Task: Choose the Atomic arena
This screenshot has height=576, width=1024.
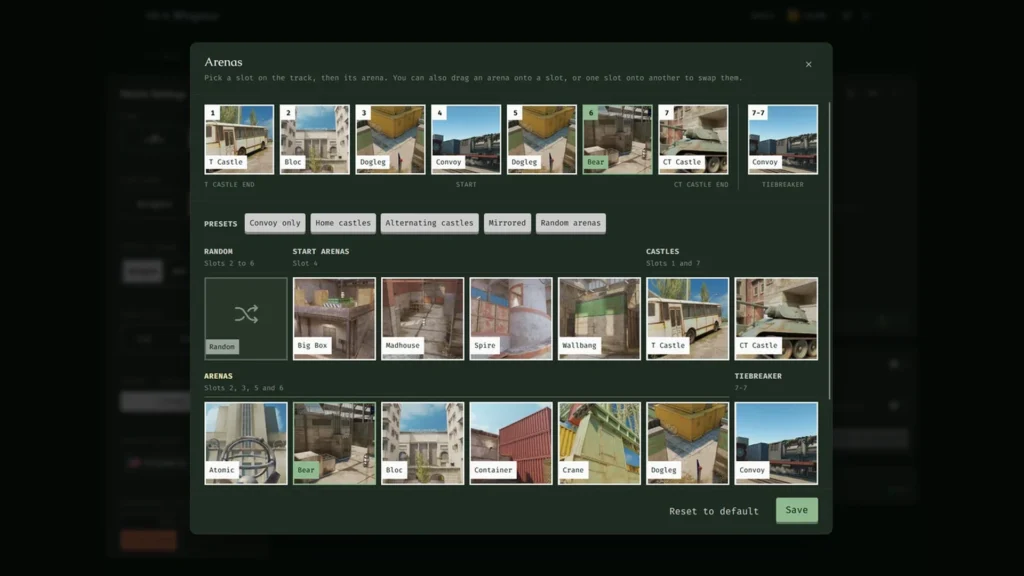Action: click(246, 443)
